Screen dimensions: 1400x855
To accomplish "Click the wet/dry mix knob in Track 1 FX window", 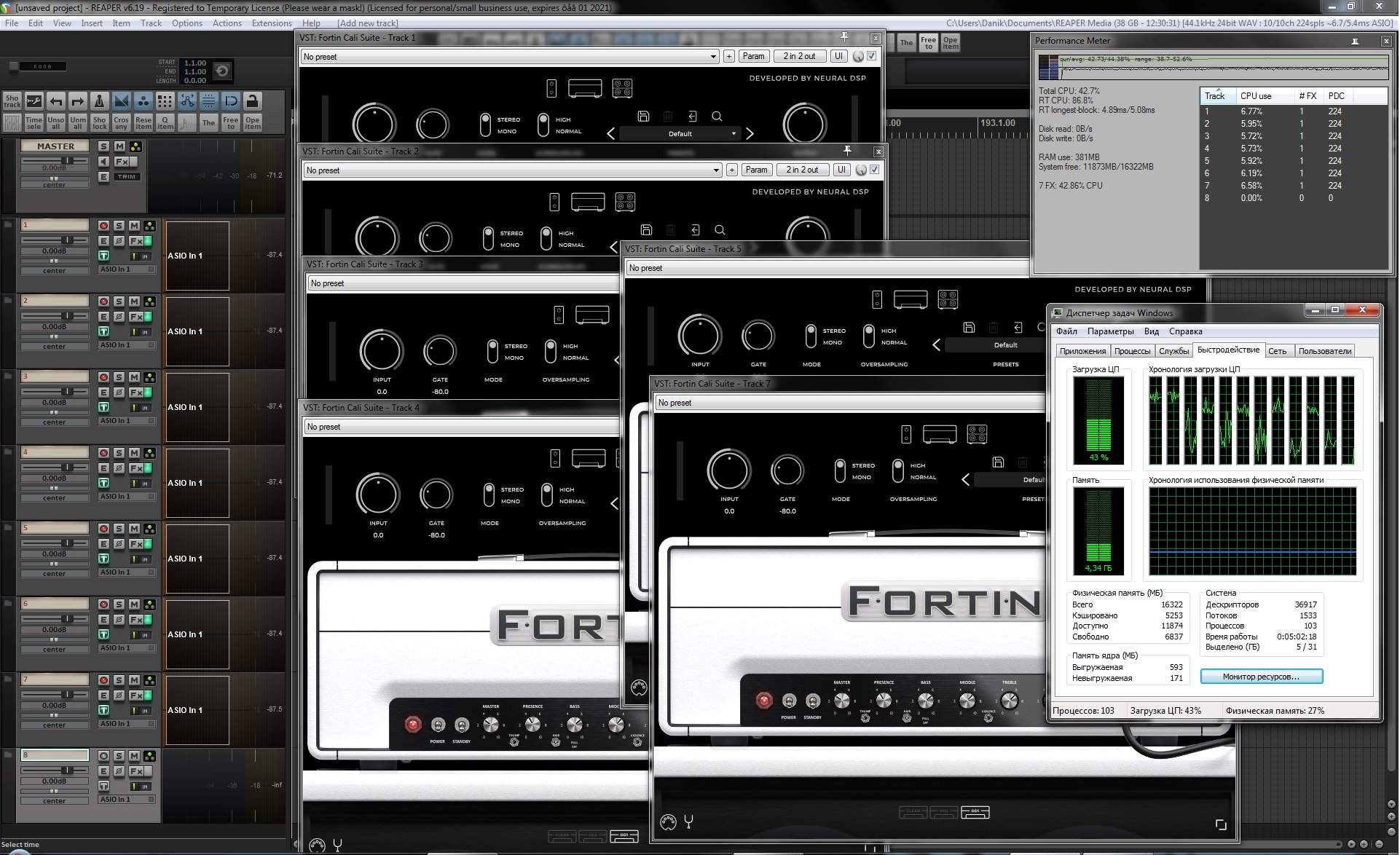I will [858, 56].
